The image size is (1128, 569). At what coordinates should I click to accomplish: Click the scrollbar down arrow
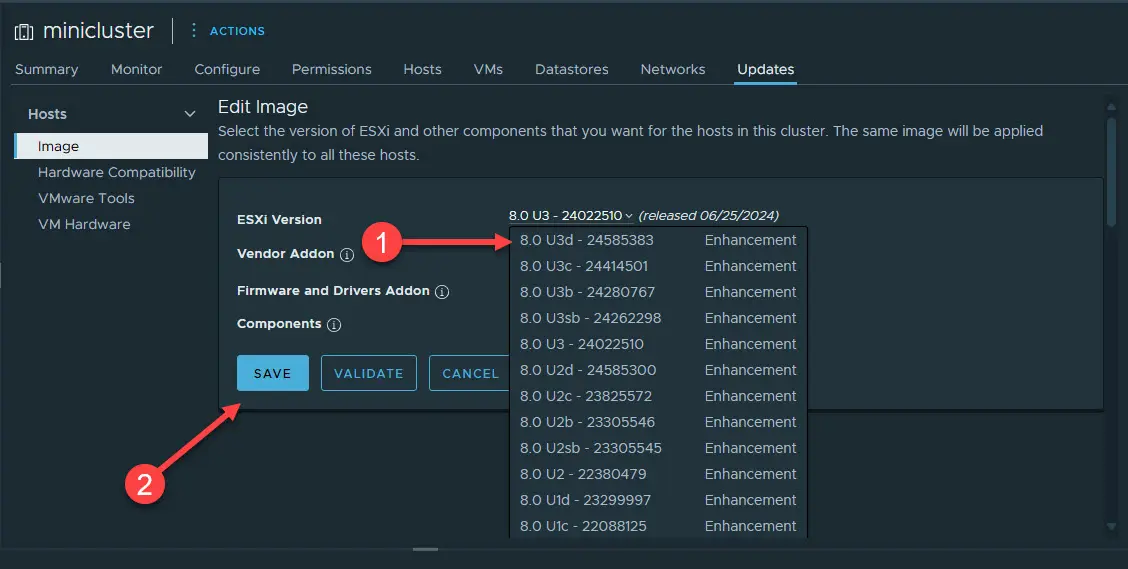1111,527
